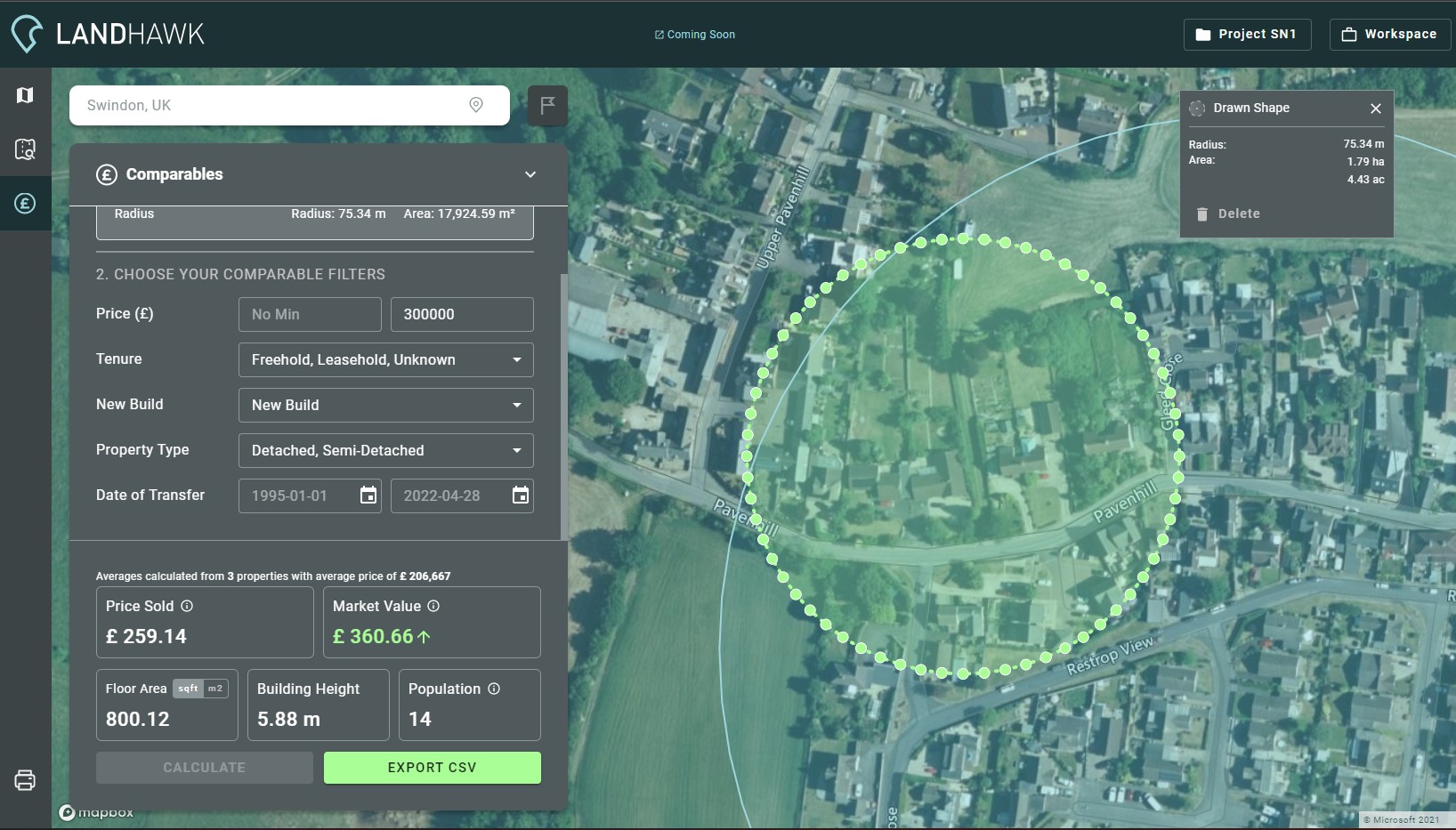This screenshot has height=830, width=1456.
Task: Click the Population info icon
Action: point(495,689)
